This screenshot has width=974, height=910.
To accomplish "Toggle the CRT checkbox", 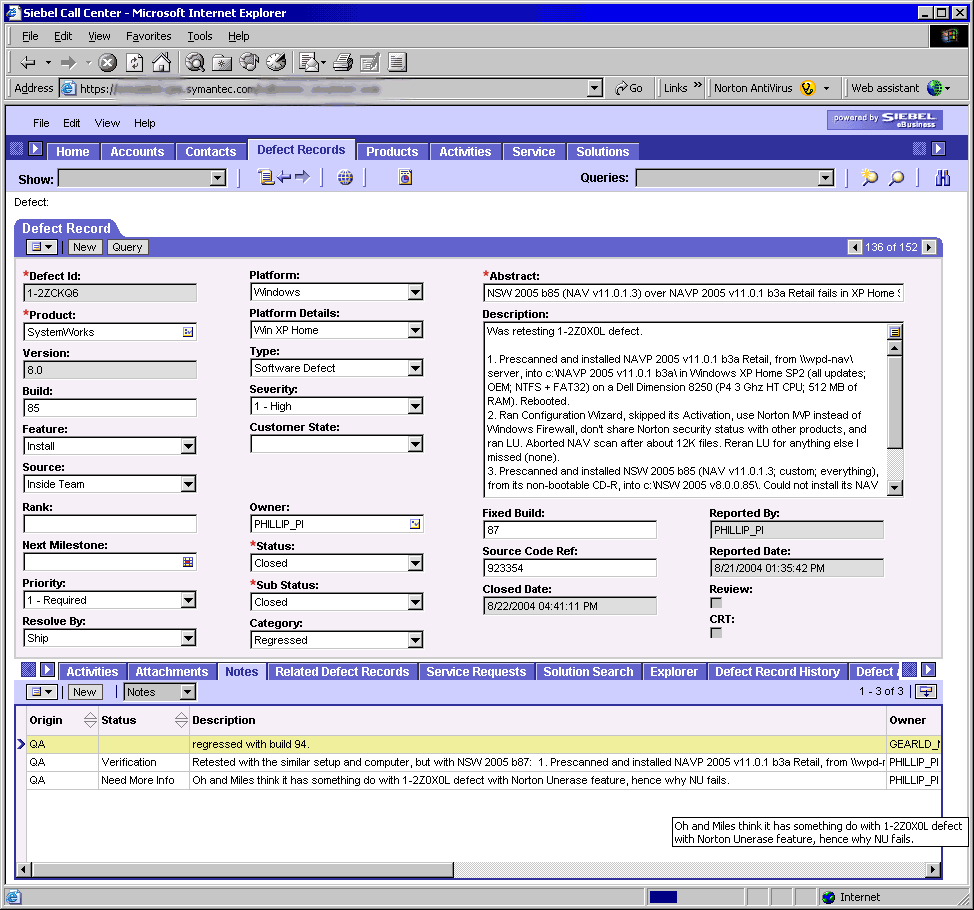I will (x=716, y=633).
